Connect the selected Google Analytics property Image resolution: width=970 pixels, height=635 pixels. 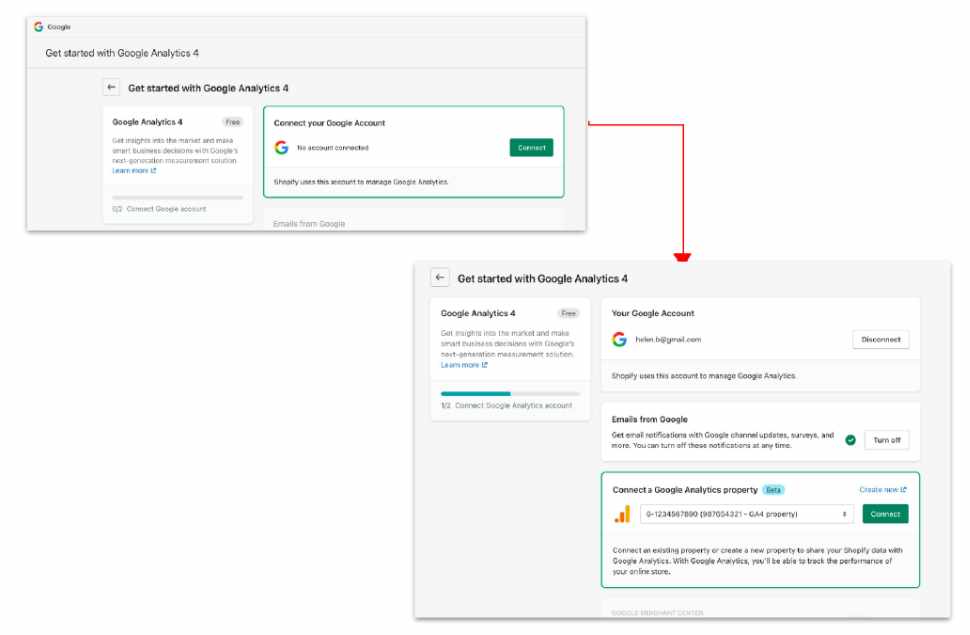pos(885,514)
